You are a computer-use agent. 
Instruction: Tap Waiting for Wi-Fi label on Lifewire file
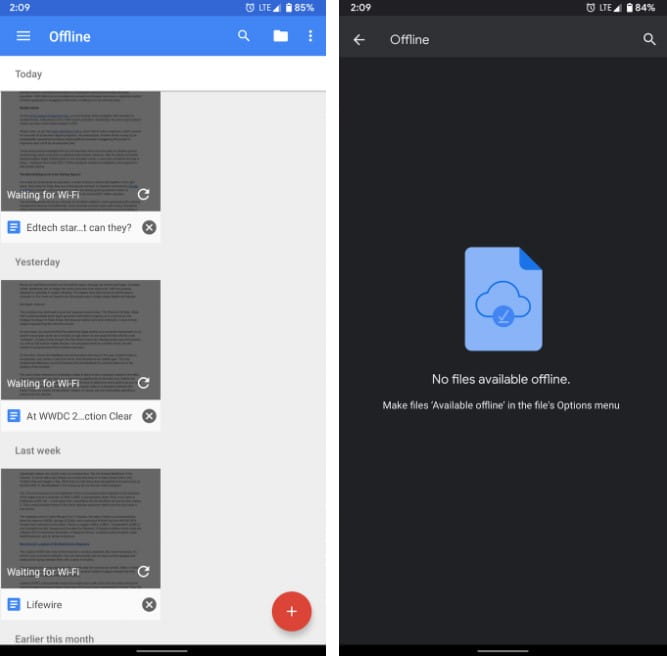click(x=43, y=572)
